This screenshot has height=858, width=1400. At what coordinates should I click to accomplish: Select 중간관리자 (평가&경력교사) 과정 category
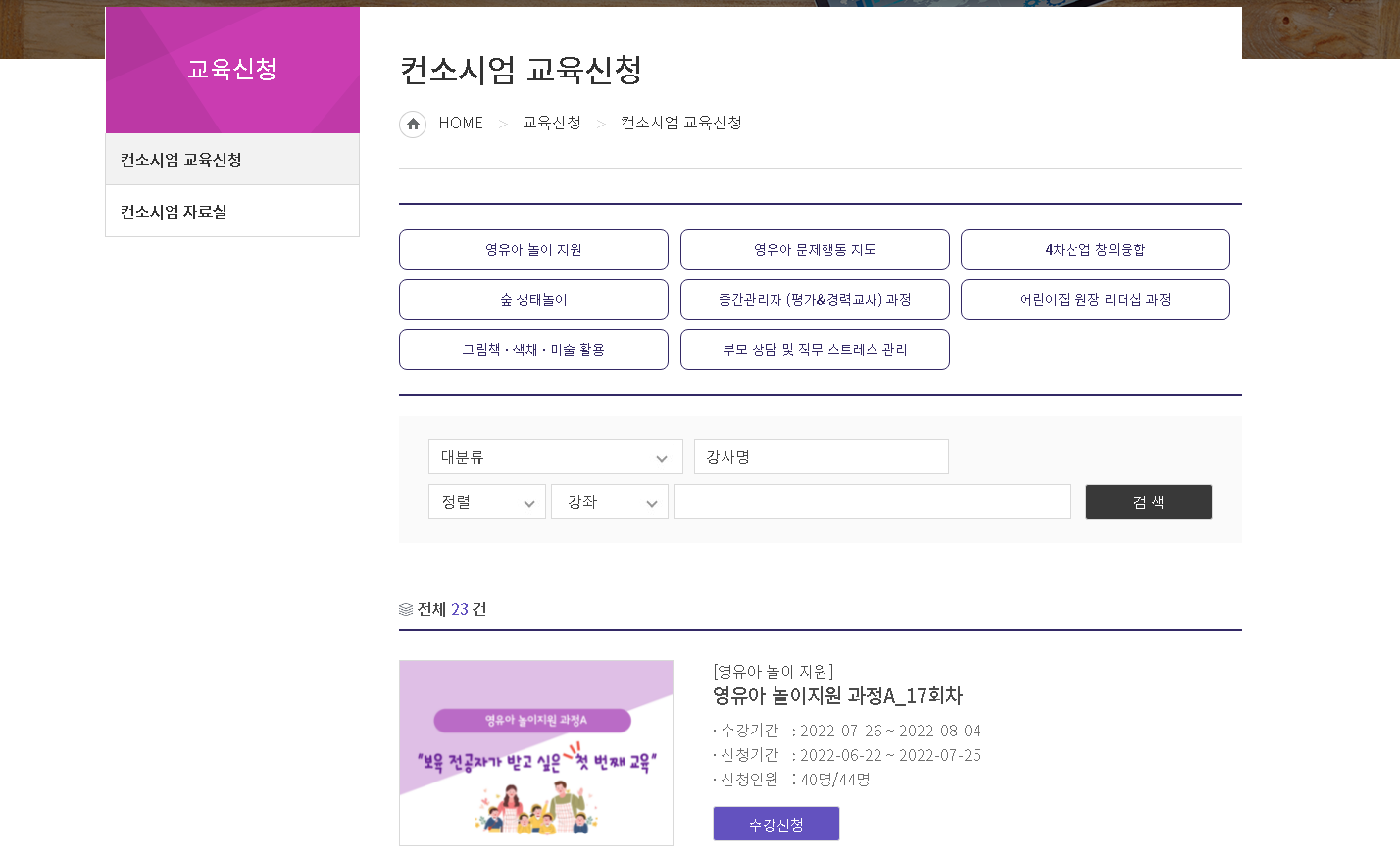tap(815, 300)
